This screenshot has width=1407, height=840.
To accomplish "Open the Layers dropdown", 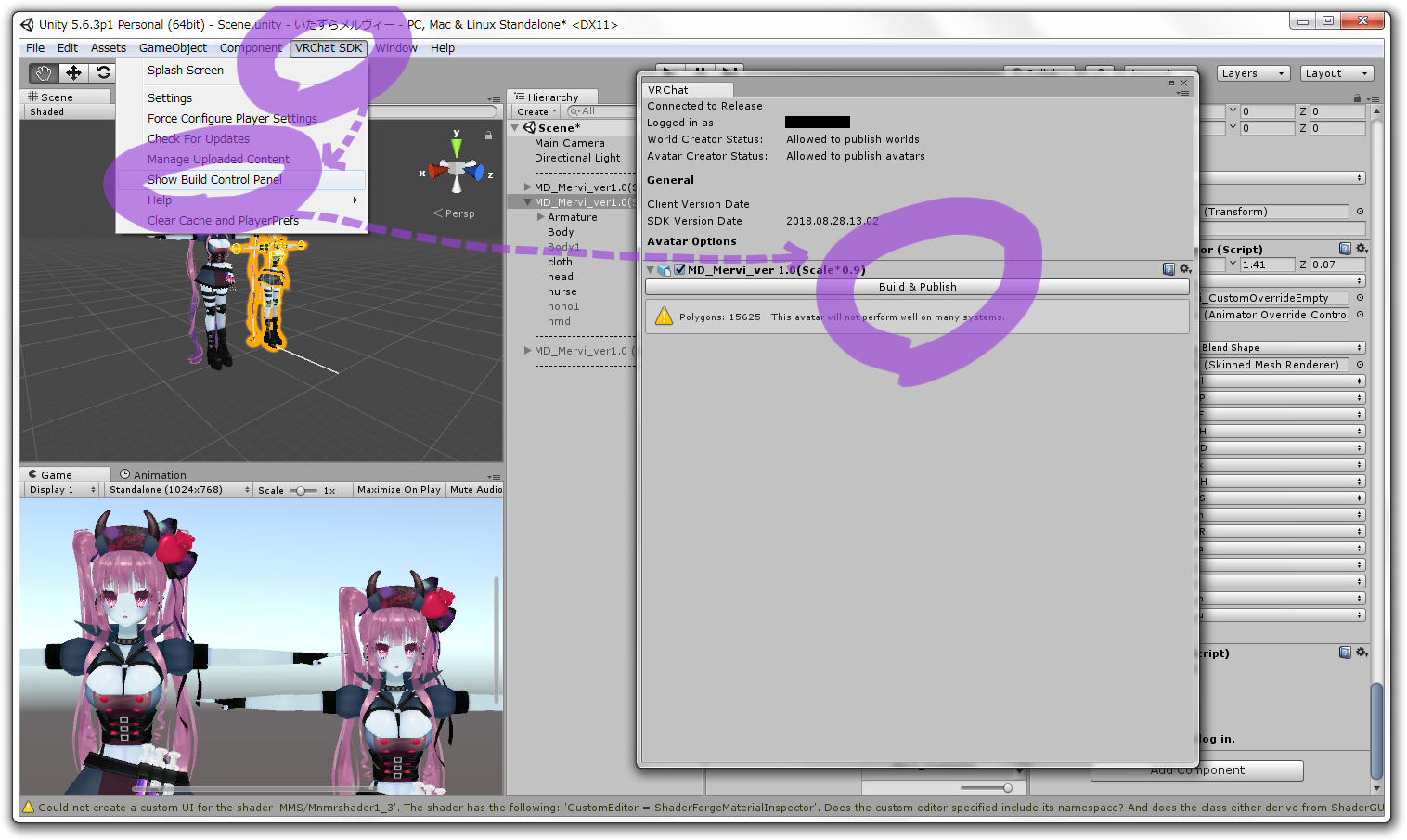I will tap(1253, 73).
